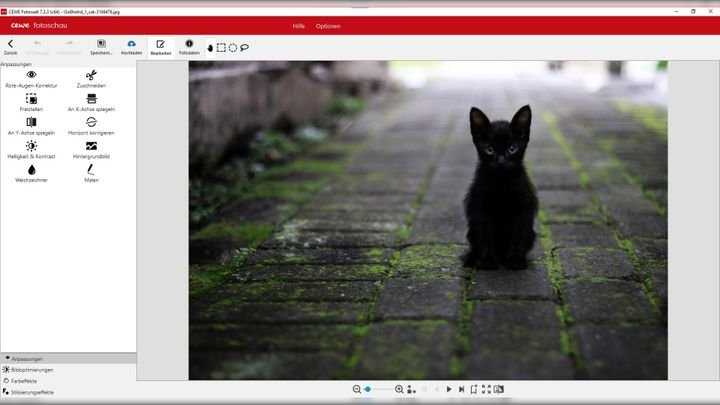Select the elliptical selection tool
The image size is (720, 405).
point(233,47)
